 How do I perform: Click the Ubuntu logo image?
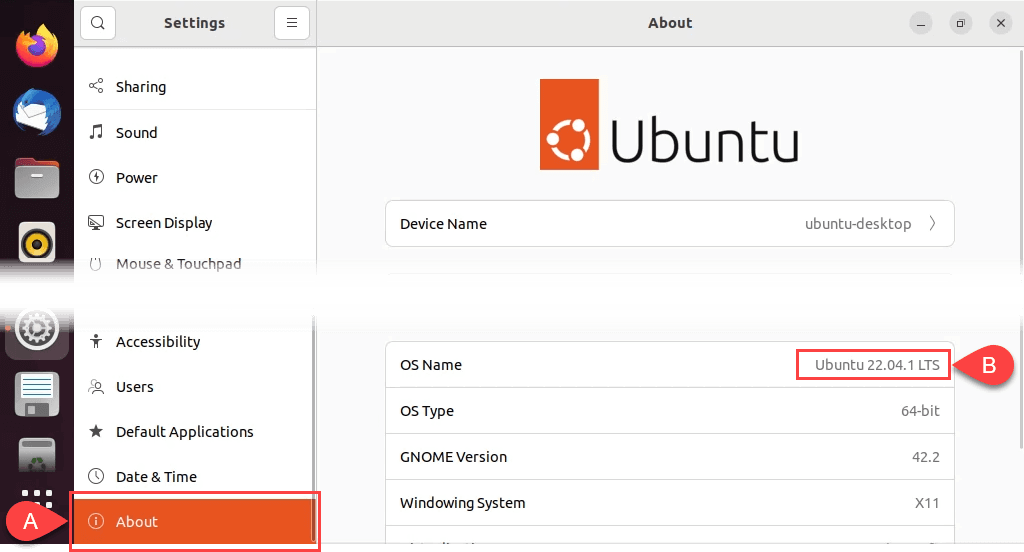coord(669,125)
